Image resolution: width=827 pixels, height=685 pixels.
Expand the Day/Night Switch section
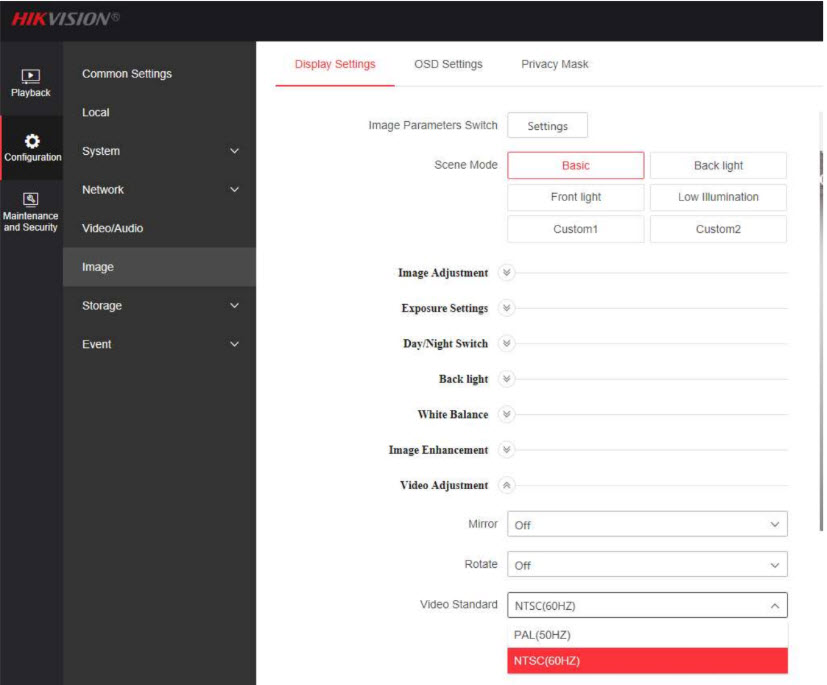click(x=506, y=344)
